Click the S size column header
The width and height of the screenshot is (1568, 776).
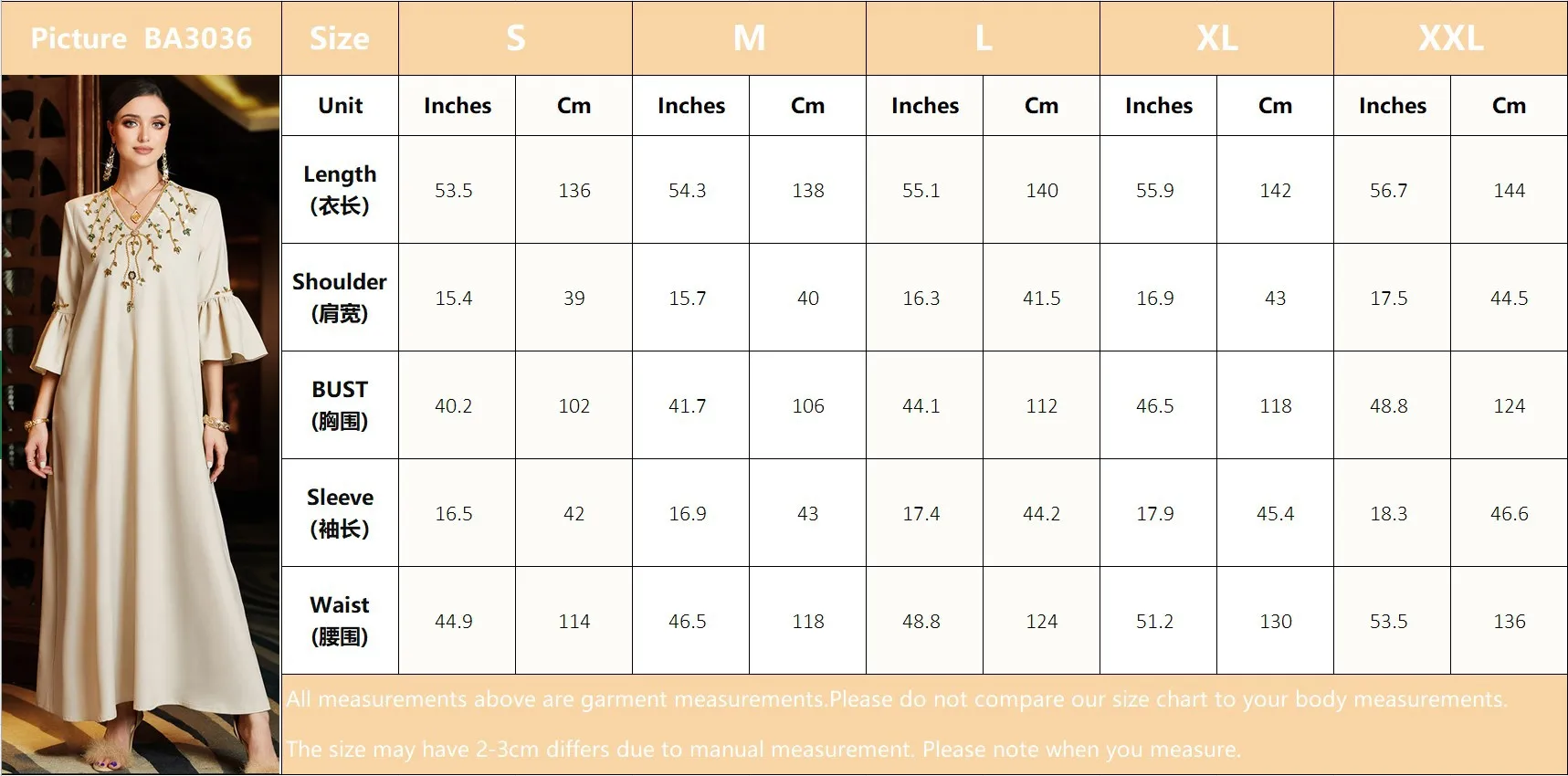coord(515,38)
